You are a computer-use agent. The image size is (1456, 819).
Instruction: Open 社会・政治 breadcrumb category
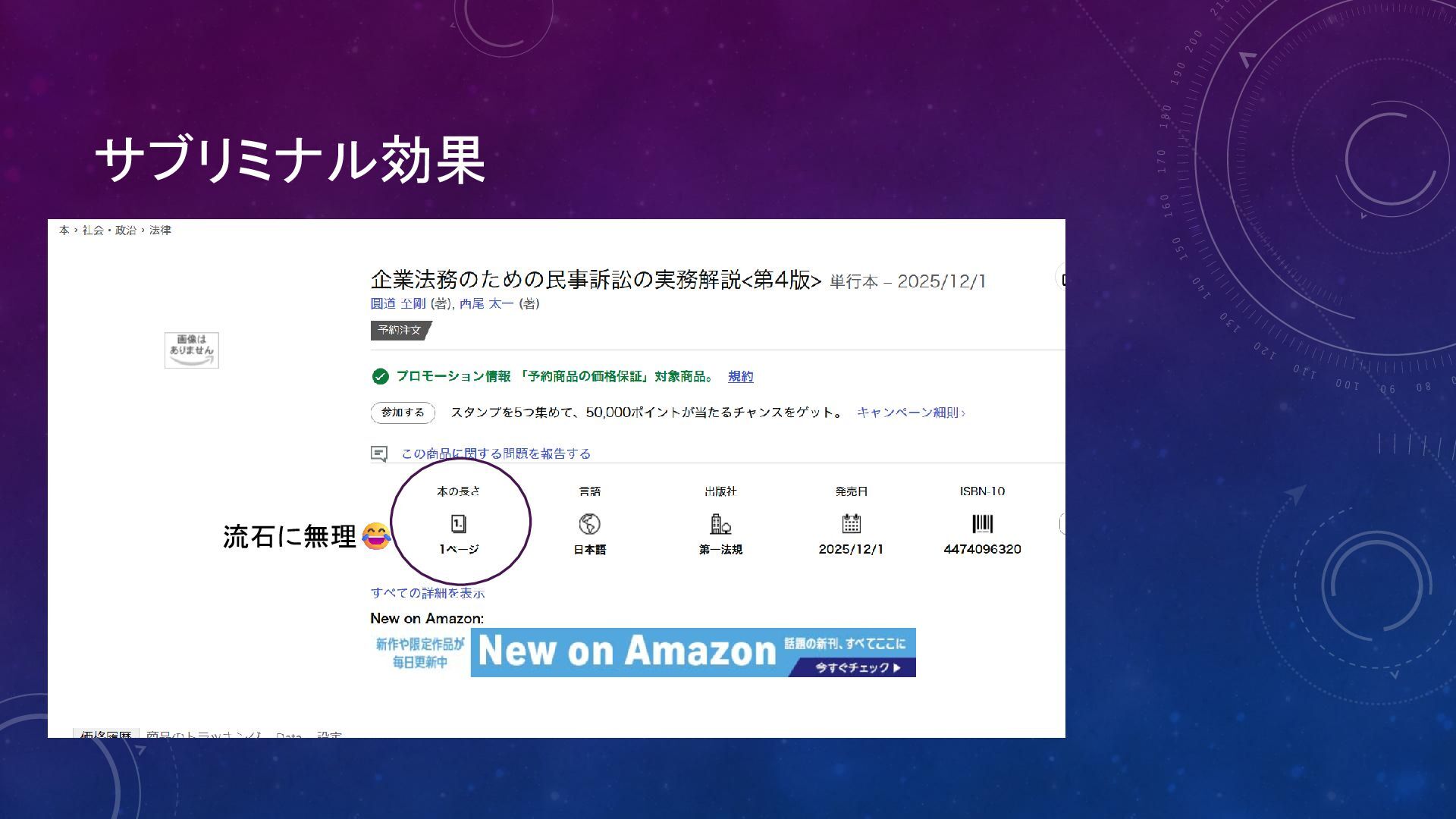[x=109, y=231]
